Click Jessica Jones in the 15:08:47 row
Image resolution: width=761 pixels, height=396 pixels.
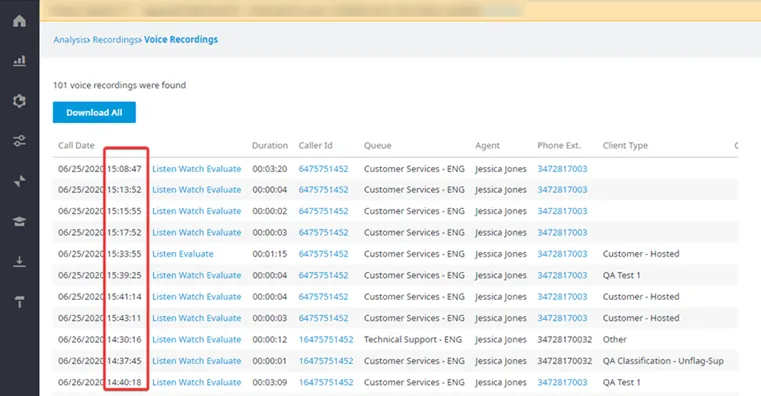pyautogui.click(x=501, y=169)
